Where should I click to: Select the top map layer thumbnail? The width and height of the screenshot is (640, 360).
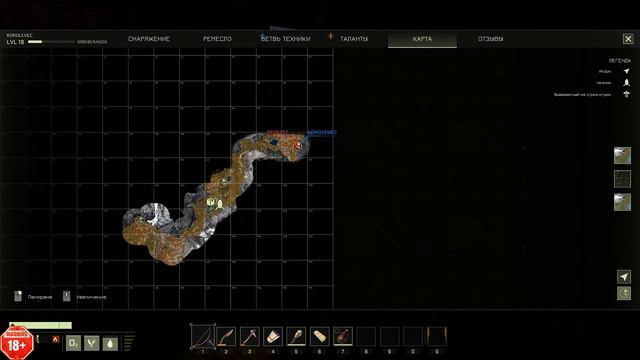[622, 156]
